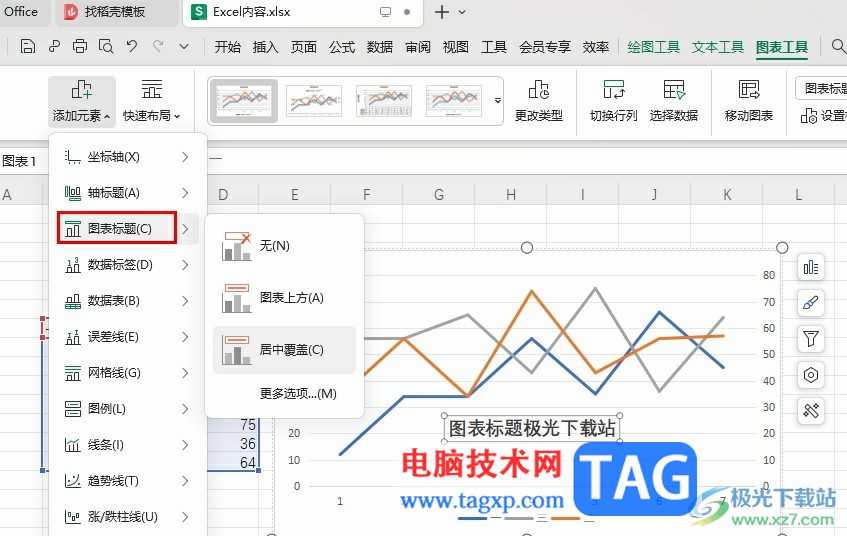Switch to 找稻壳模板 tab
The height and width of the screenshot is (536, 847).
tap(116, 12)
